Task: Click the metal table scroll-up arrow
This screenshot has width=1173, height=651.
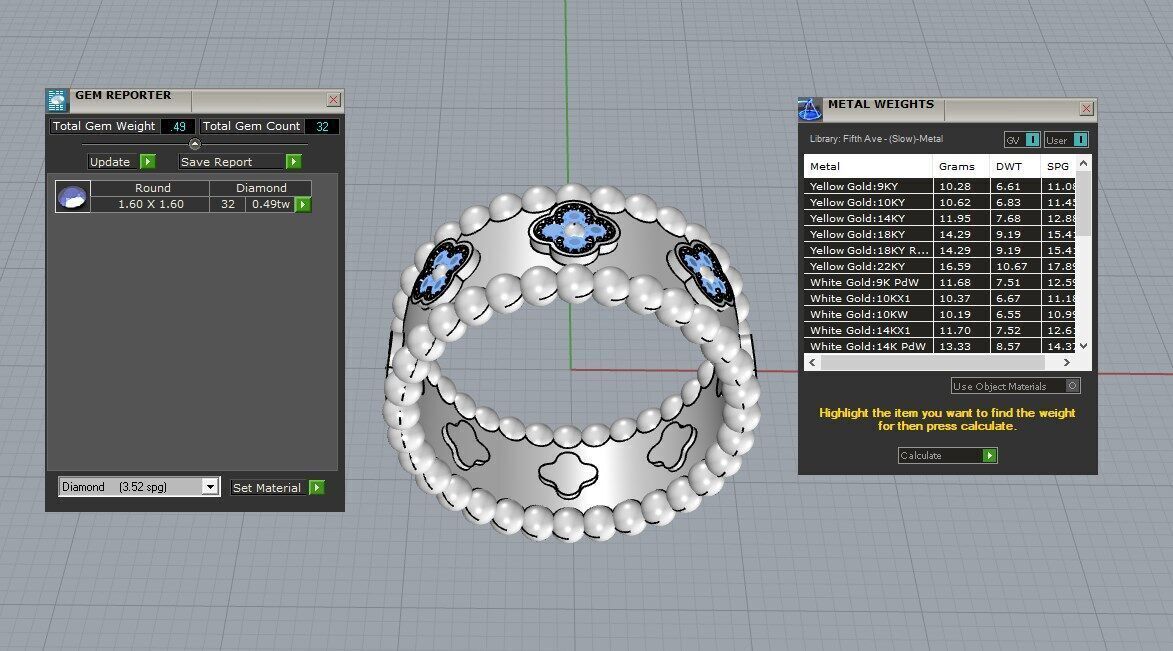Action: point(1083,162)
